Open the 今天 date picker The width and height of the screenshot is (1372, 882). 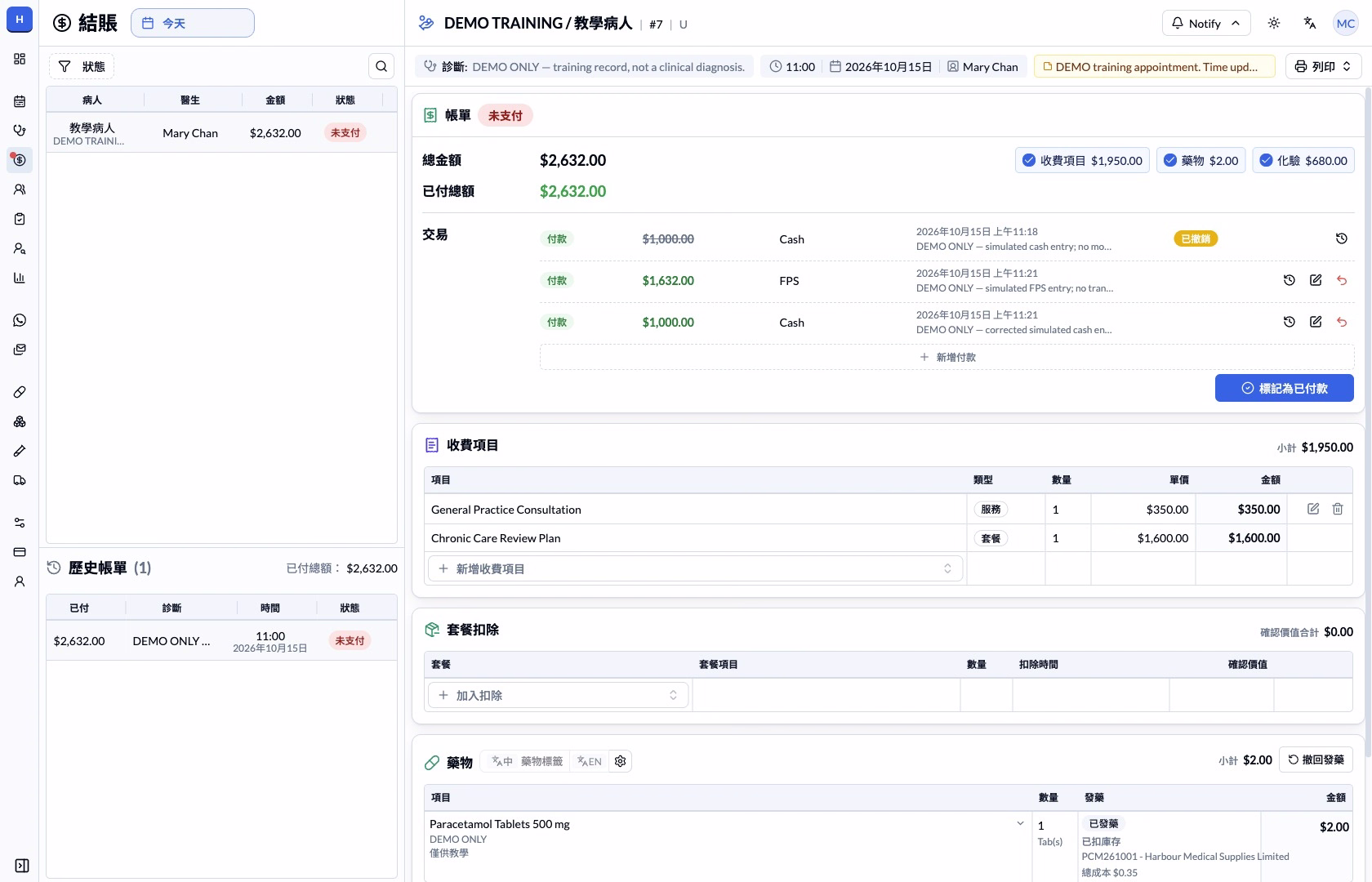point(193,23)
